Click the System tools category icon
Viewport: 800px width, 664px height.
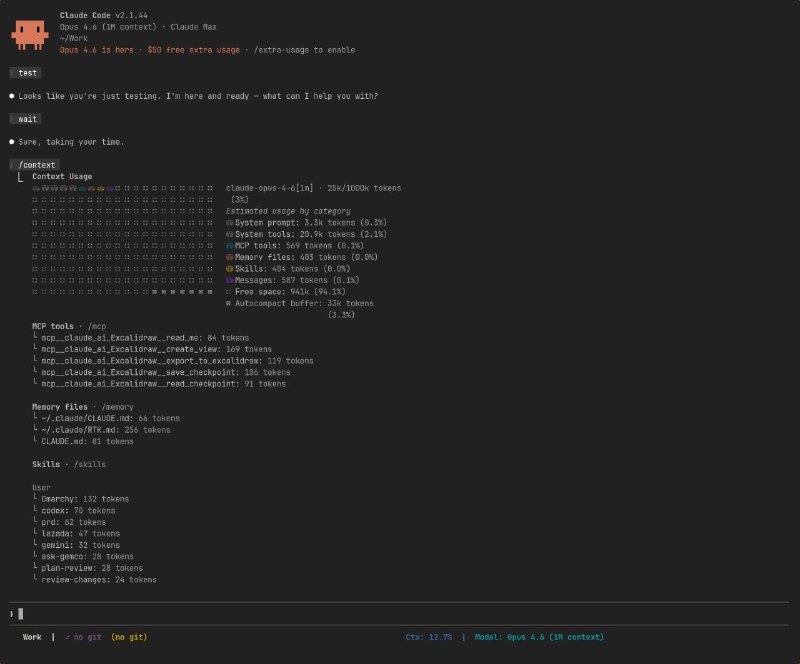point(230,234)
